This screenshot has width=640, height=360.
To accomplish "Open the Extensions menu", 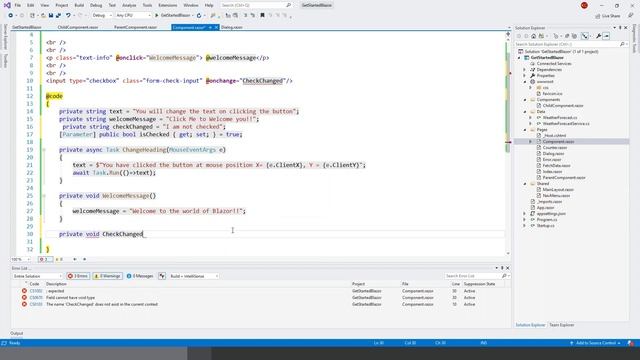I will click(168, 5).
